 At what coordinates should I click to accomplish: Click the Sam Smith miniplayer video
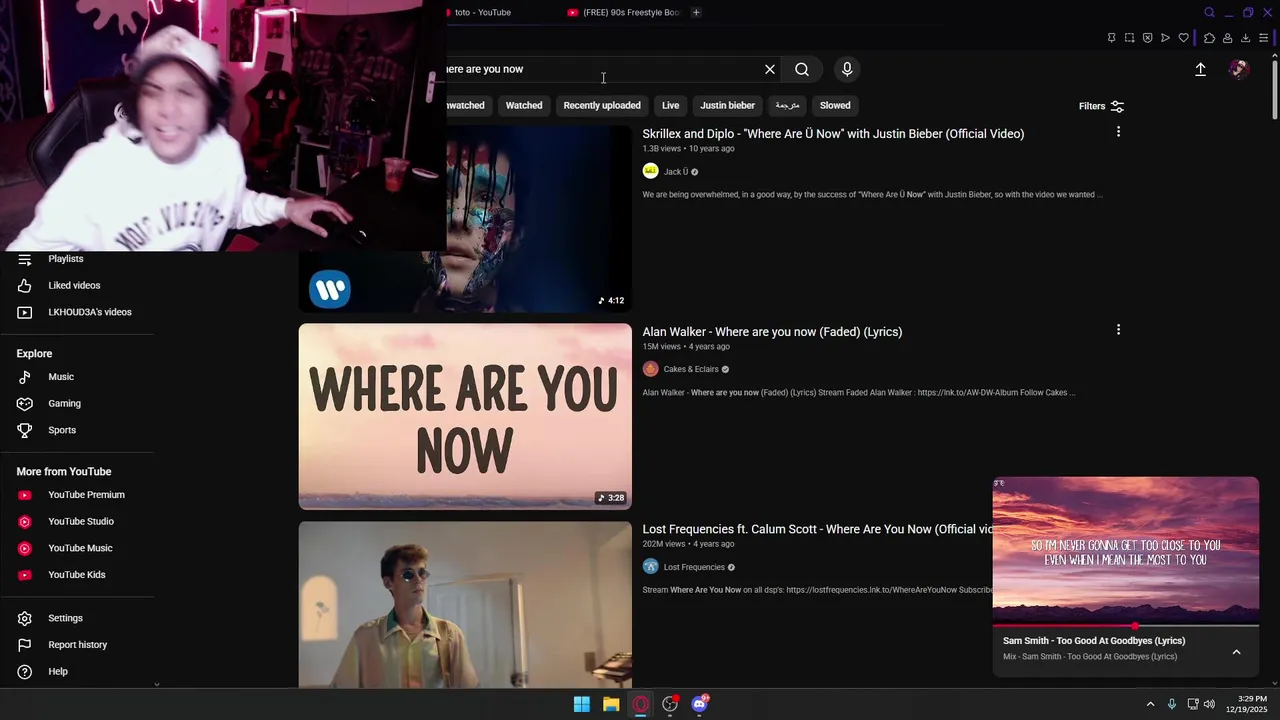pos(1126,551)
